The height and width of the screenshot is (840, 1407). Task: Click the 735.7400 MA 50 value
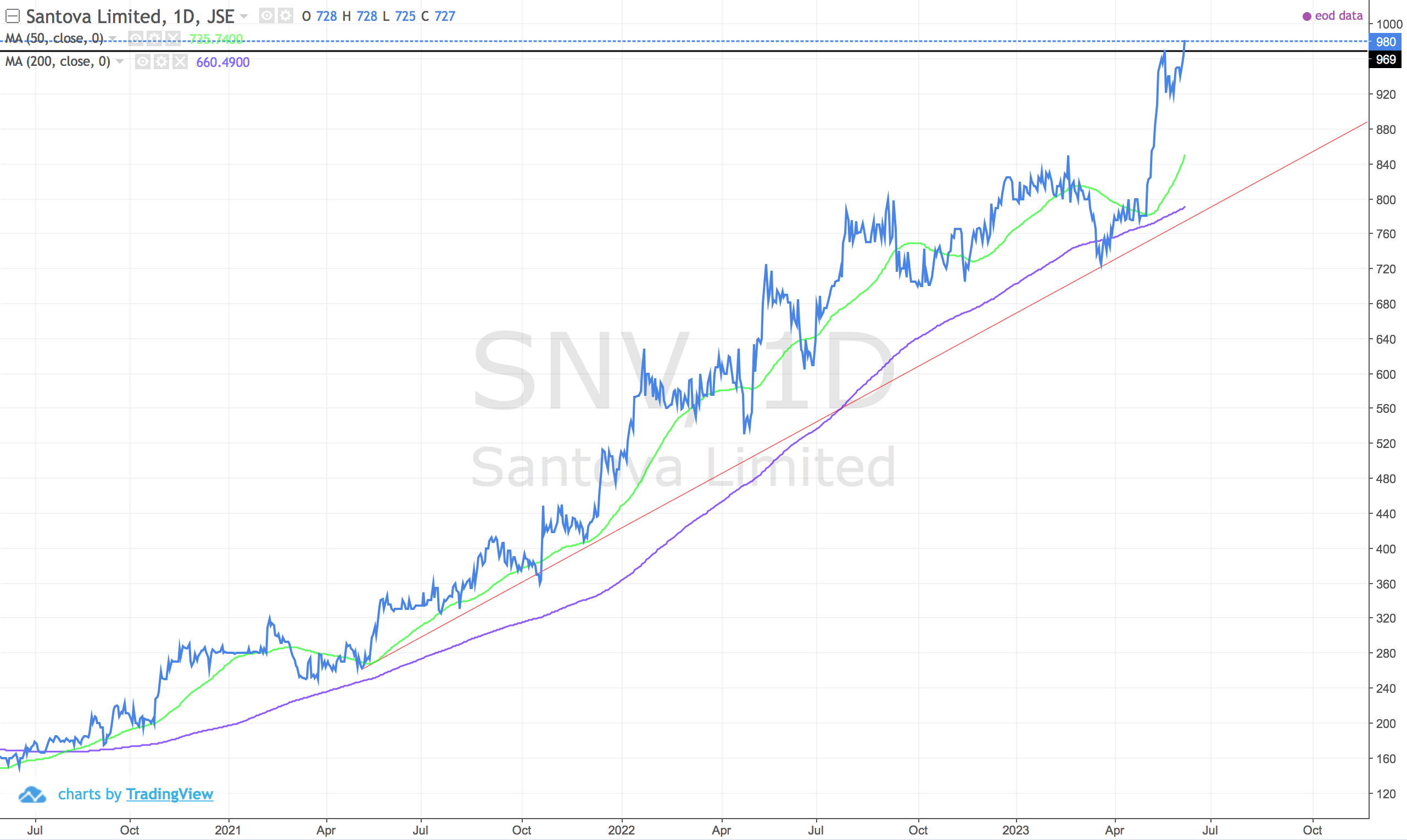click(x=216, y=39)
